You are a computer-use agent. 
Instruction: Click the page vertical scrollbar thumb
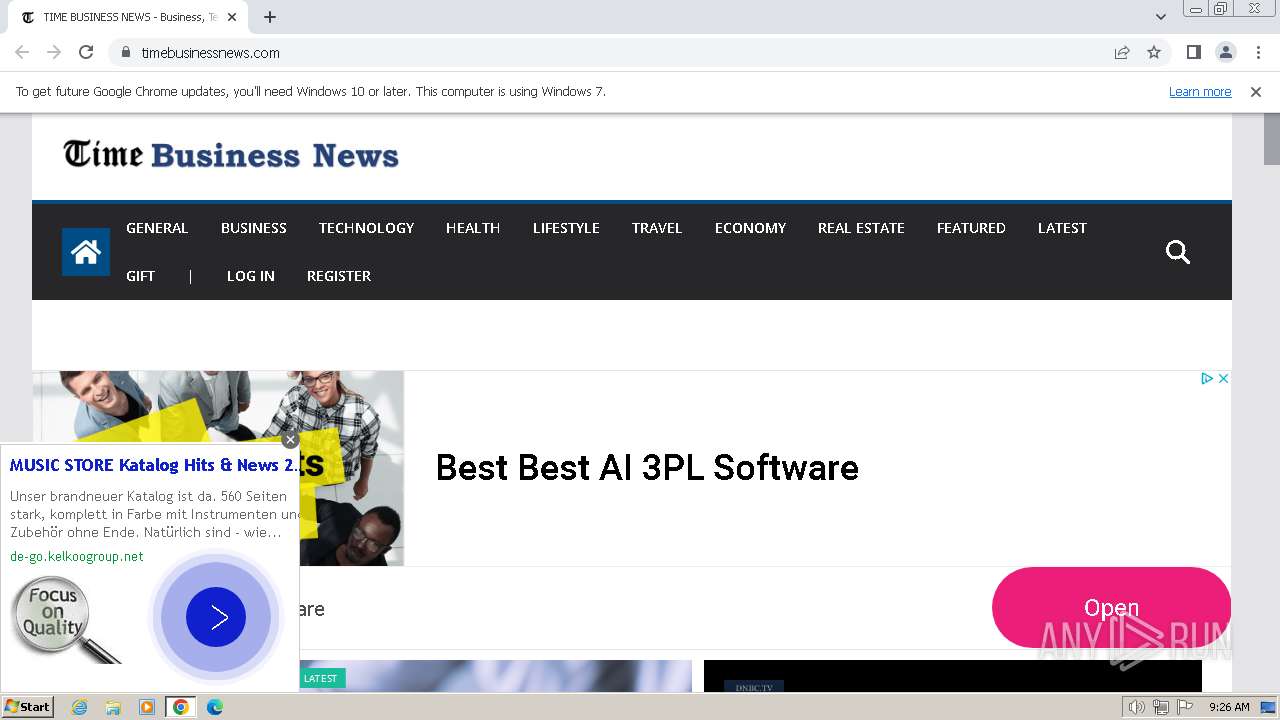pos(1271,138)
